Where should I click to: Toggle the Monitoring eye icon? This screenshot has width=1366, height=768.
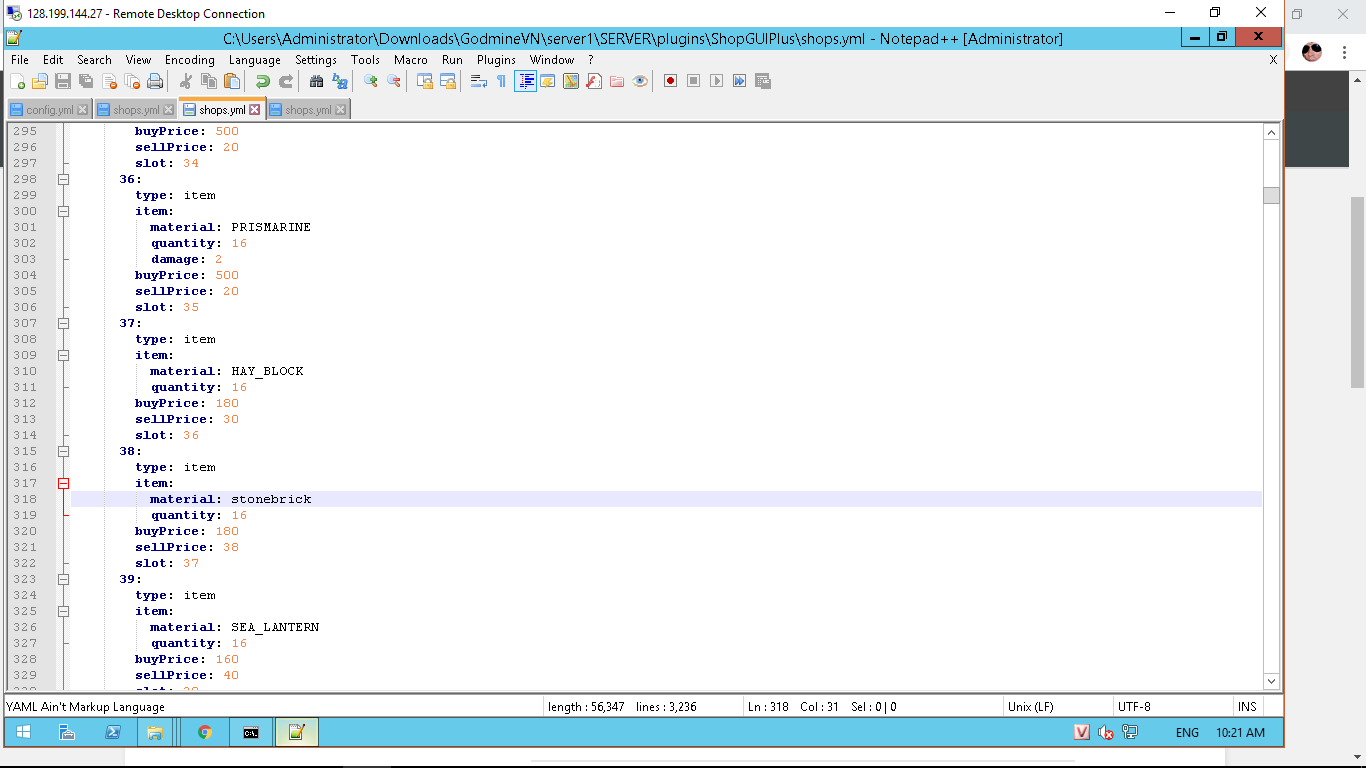pos(640,81)
